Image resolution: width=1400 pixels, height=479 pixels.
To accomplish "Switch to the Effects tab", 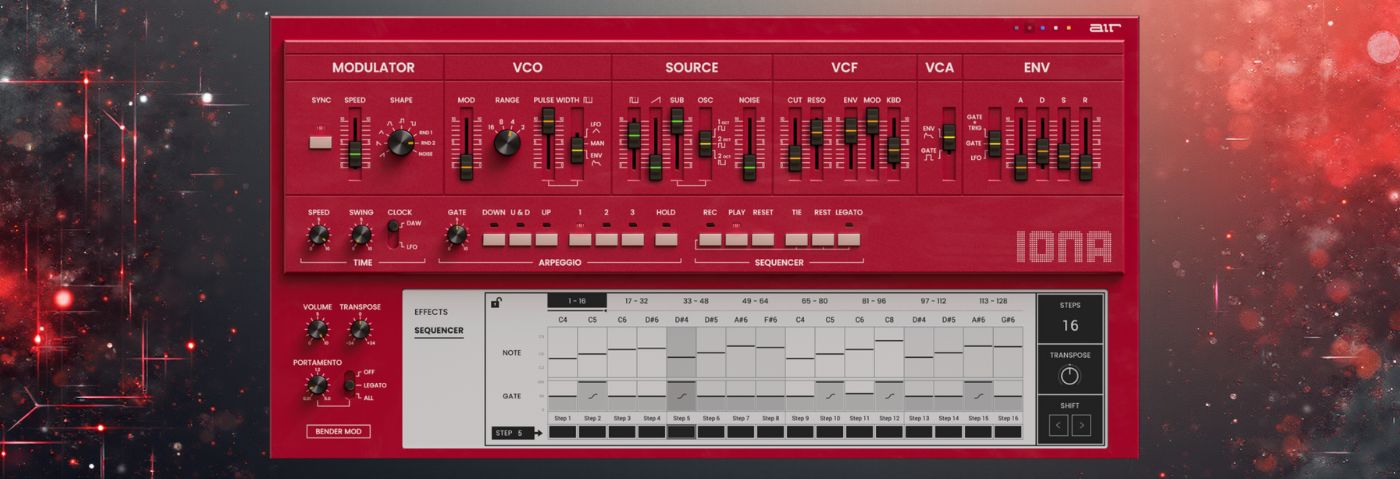I will pos(431,312).
